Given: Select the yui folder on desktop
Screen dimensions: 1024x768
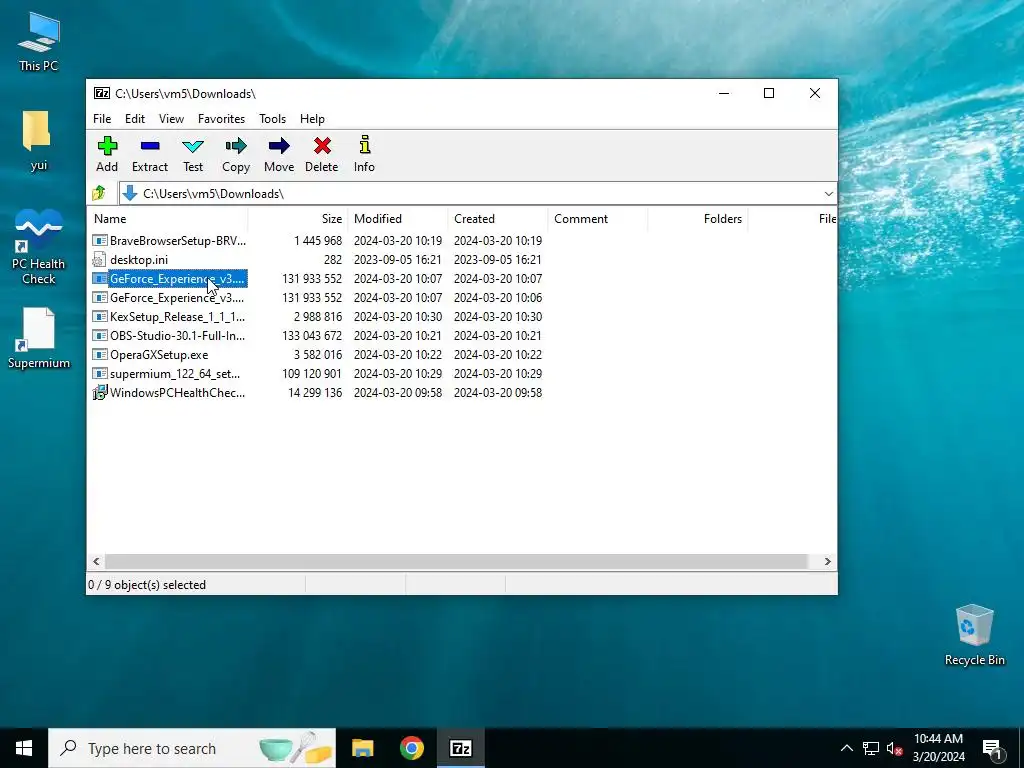Looking at the screenshot, I should (39, 140).
